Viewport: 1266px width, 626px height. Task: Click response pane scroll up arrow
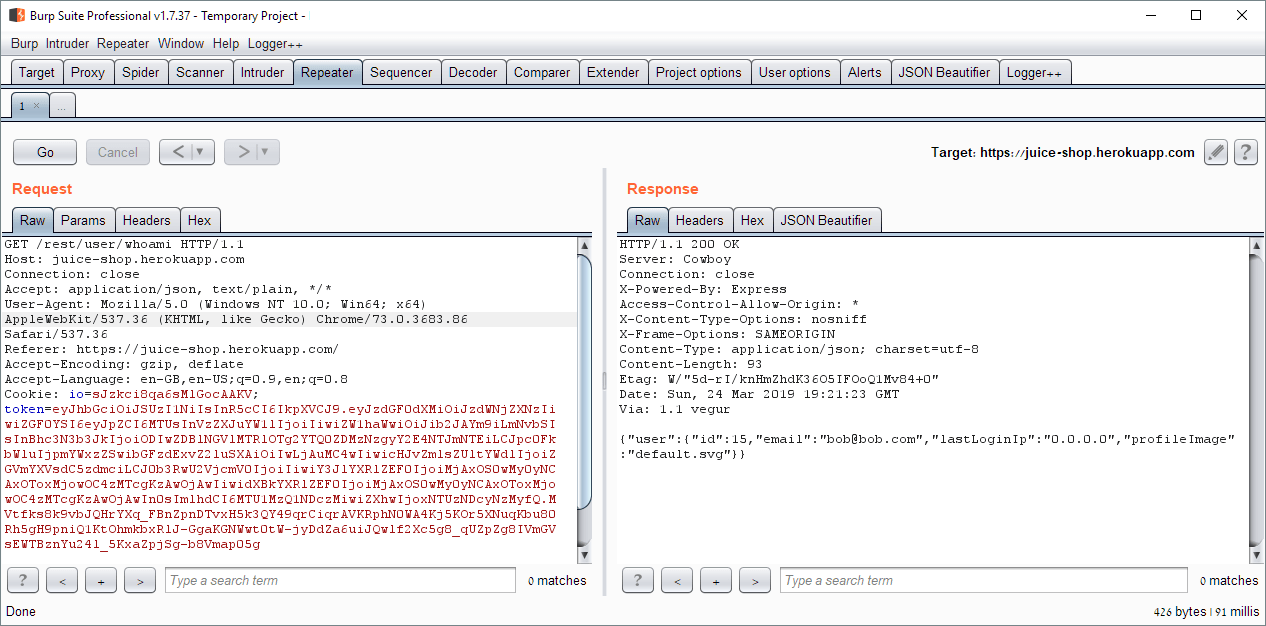(x=1256, y=246)
